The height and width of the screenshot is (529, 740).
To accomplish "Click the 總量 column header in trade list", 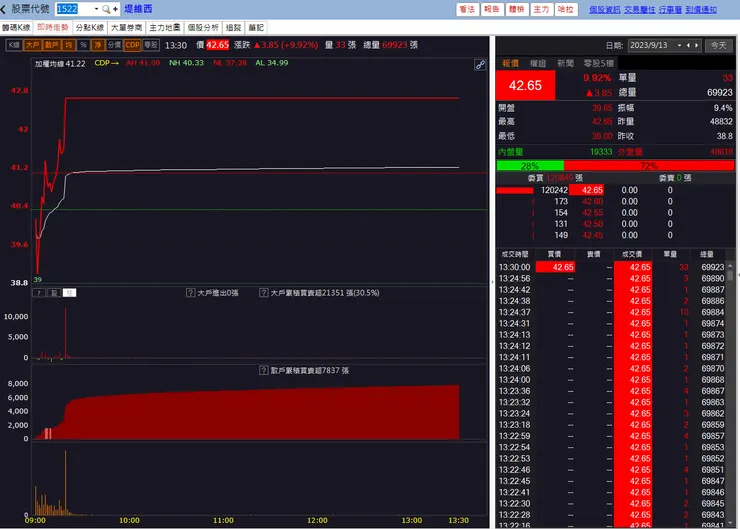I will (707, 254).
